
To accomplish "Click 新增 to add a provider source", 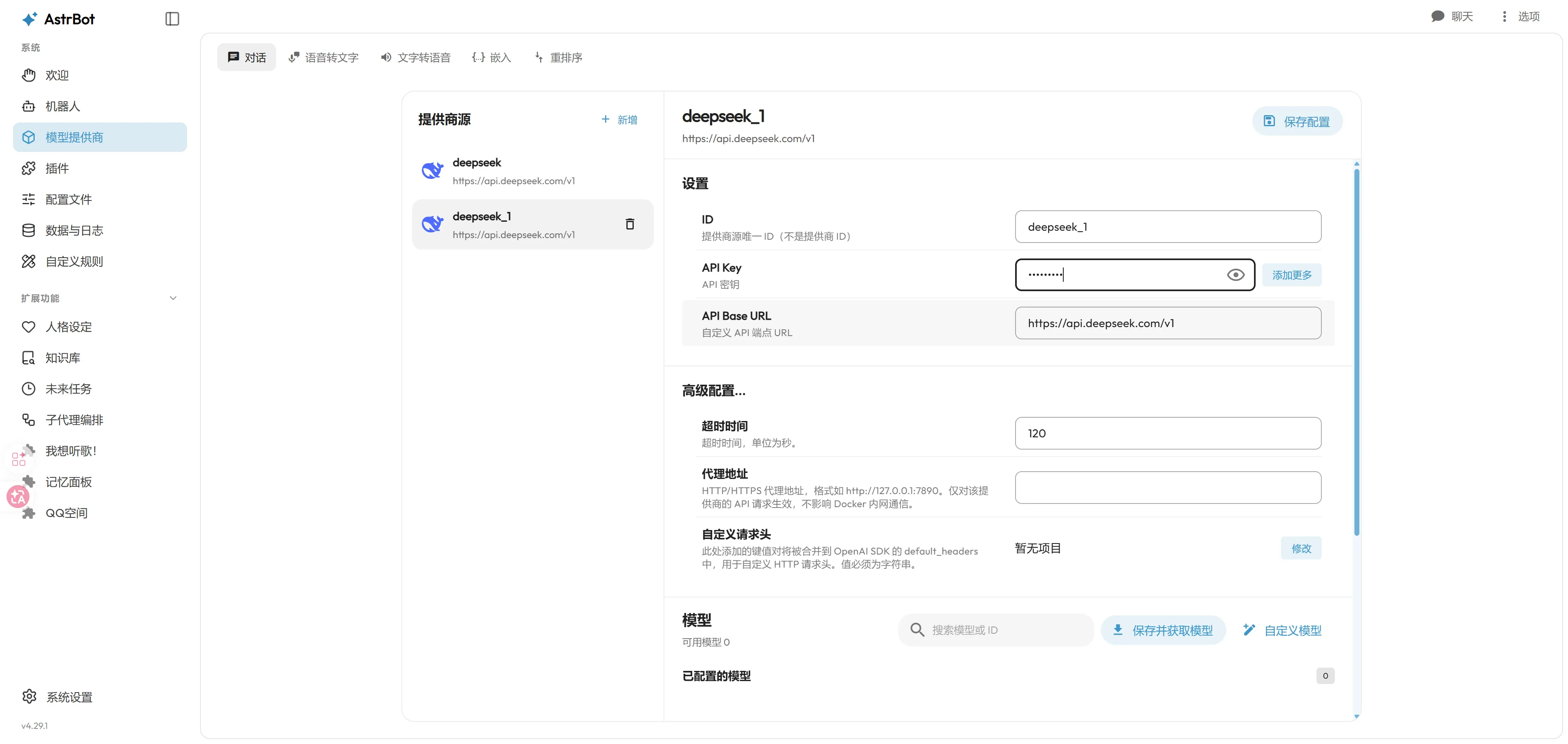I will pyautogui.click(x=619, y=120).
